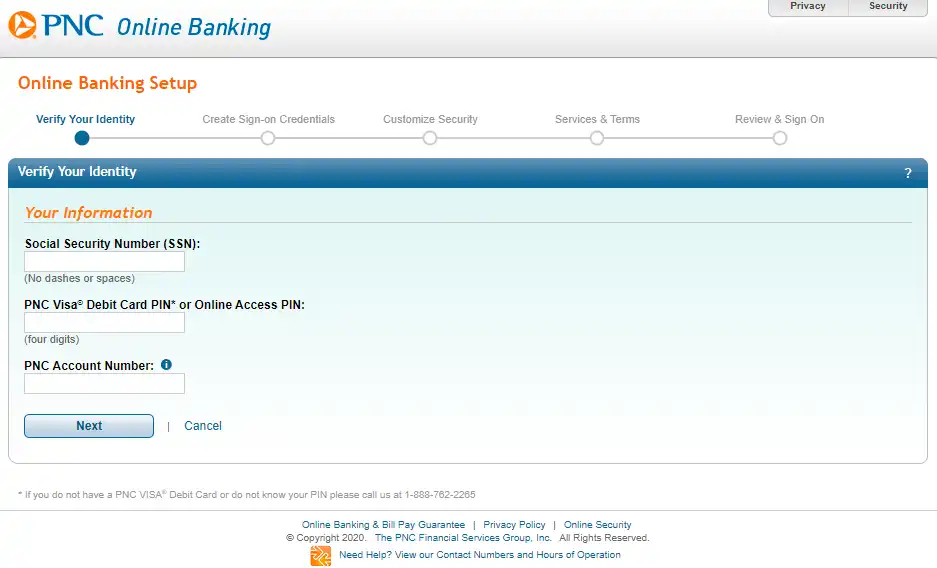Open the Security tab
The height and width of the screenshot is (568, 937).
click(888, 7)
